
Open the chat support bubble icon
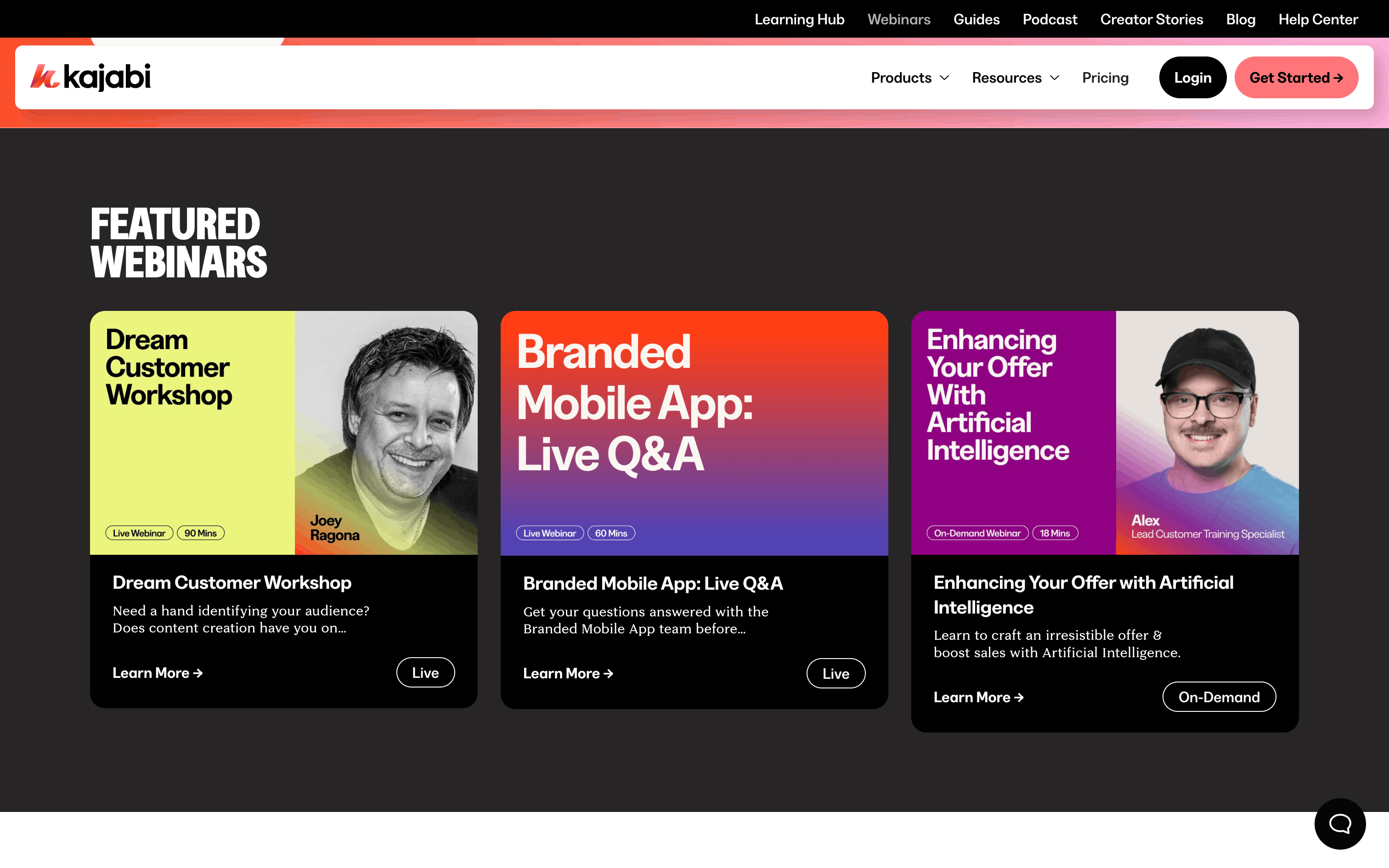1340,823
